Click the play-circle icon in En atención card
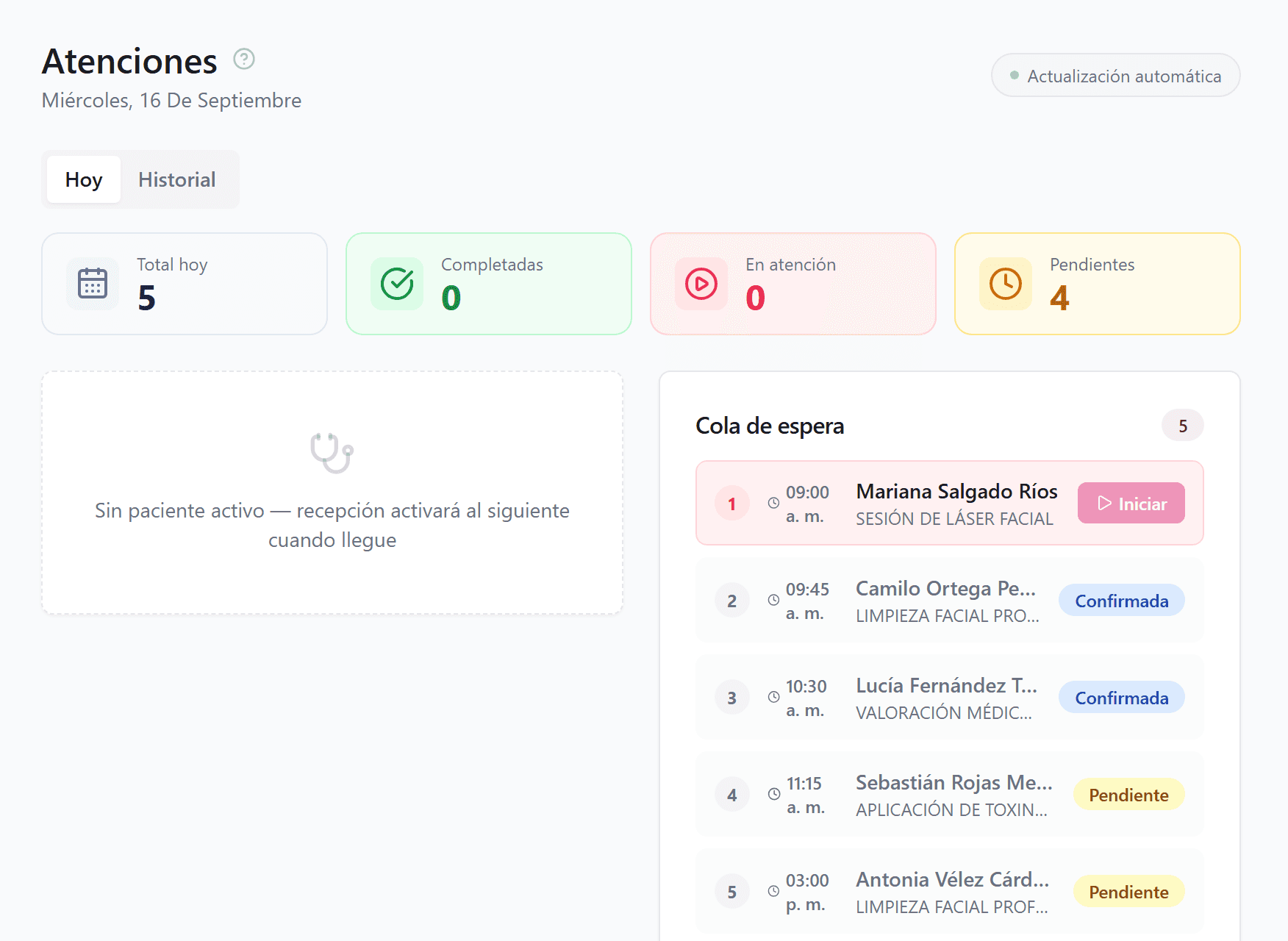 tap(701, 284)
